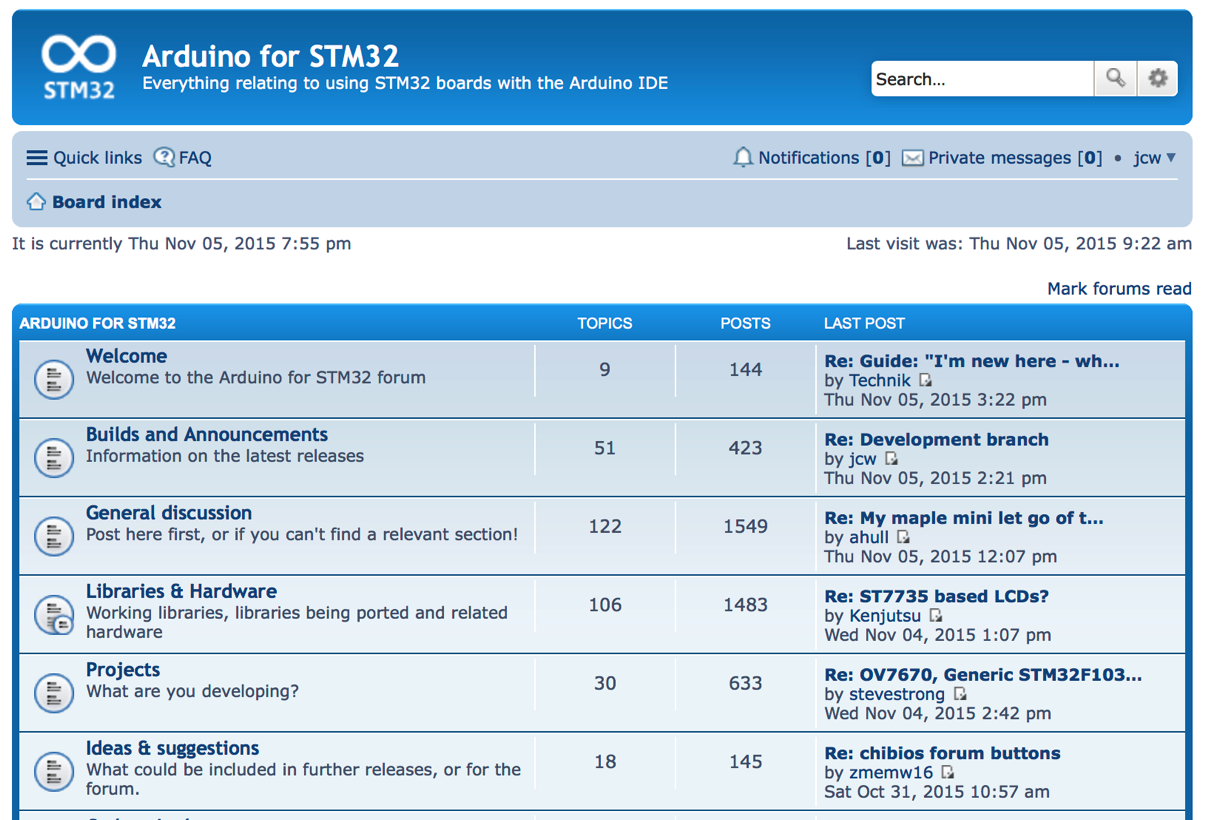This screenshot has width=1206, height=820.
Task: View latest post icon next to Technik
Action: (925, 380)
